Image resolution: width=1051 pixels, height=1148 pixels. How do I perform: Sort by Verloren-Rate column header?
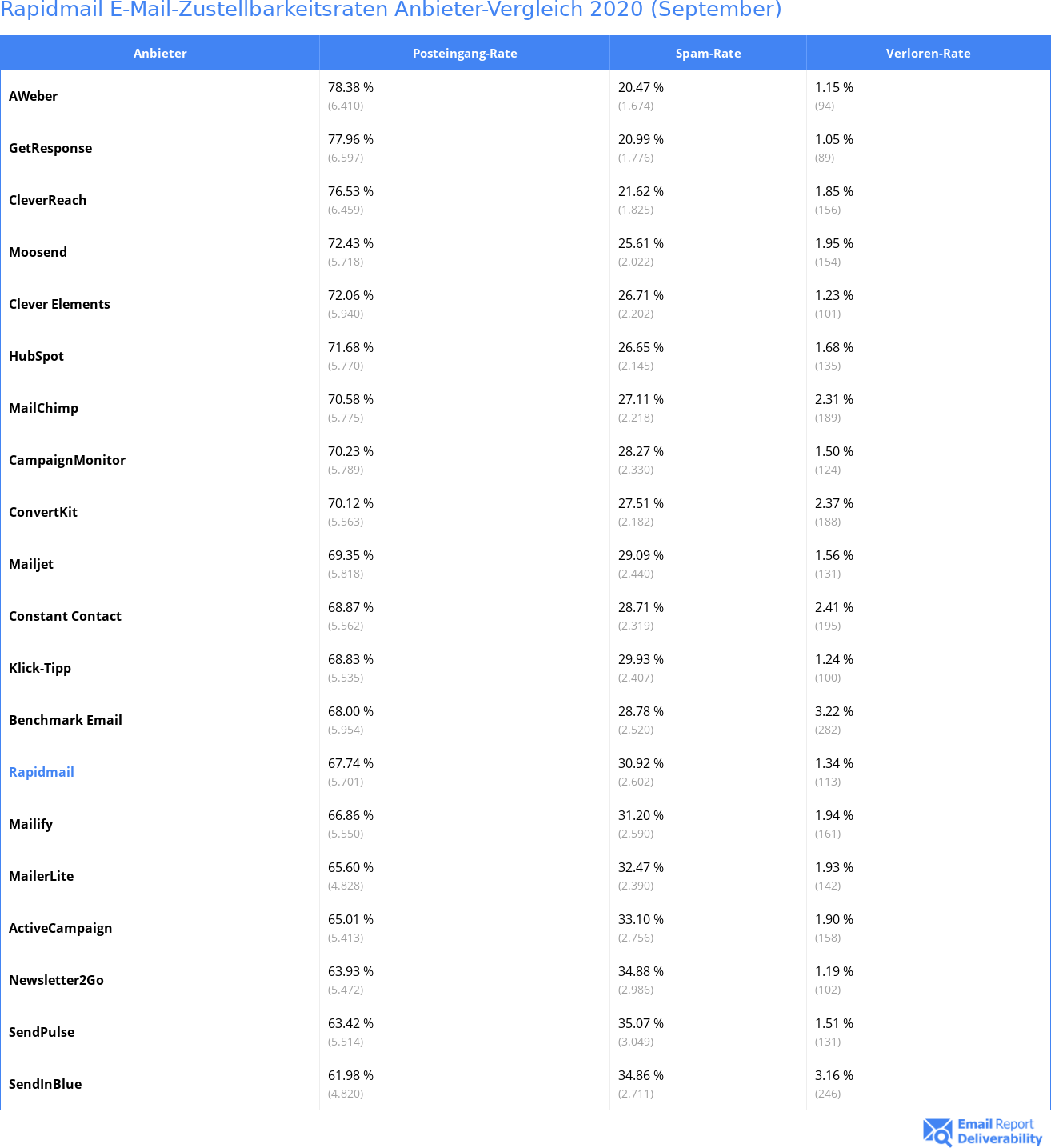928,54
